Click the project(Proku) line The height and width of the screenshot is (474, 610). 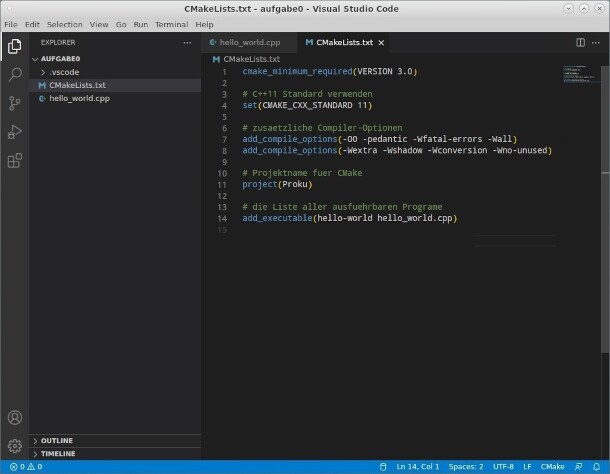[x=277, y=184]
